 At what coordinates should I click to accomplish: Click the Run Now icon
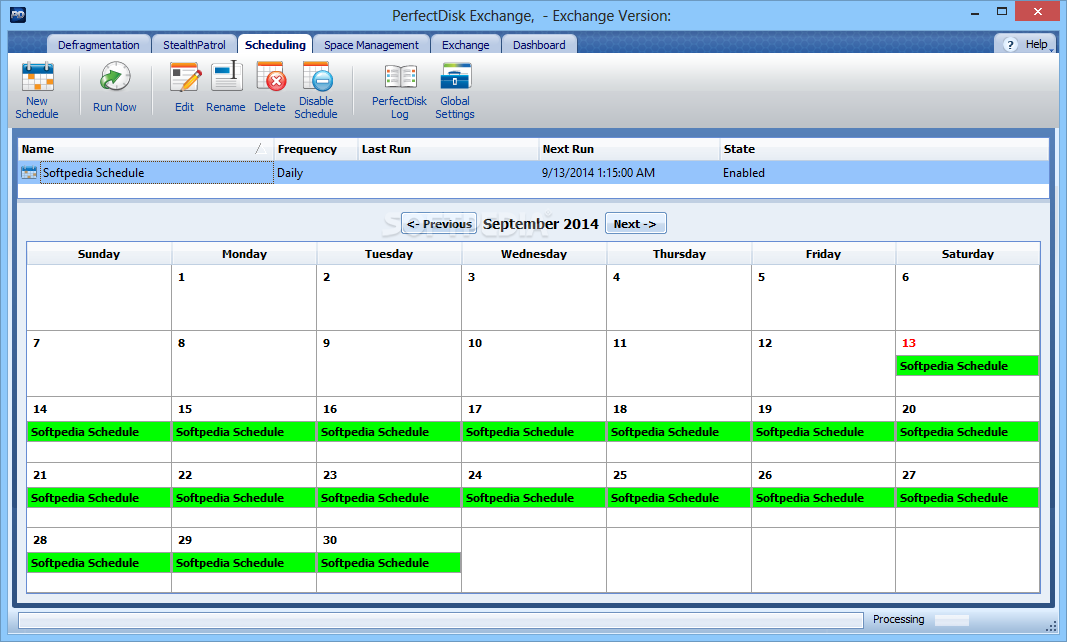tap(114, 87)
